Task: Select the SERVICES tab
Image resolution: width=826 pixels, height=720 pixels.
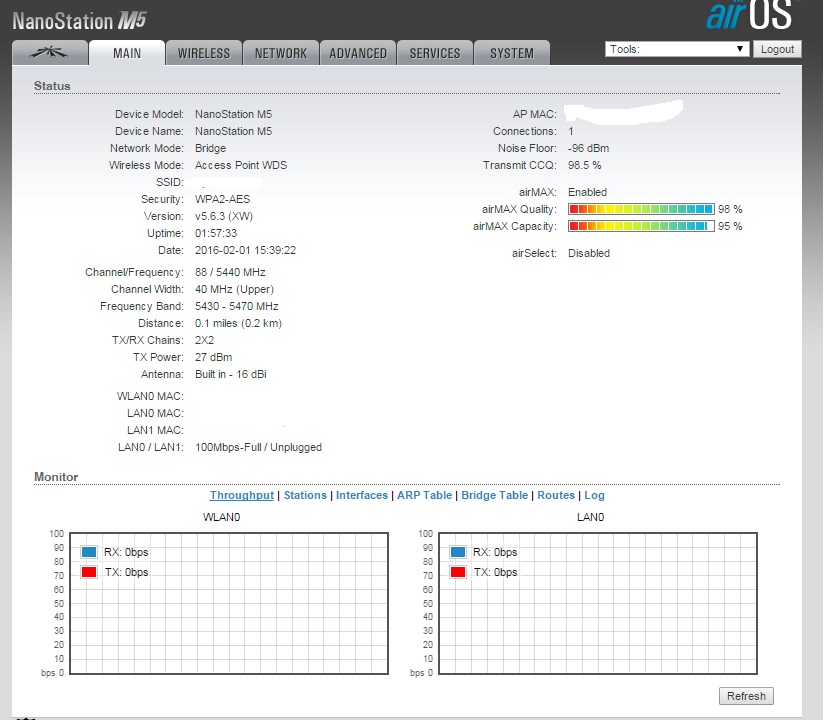Action: tap(435, 53)
